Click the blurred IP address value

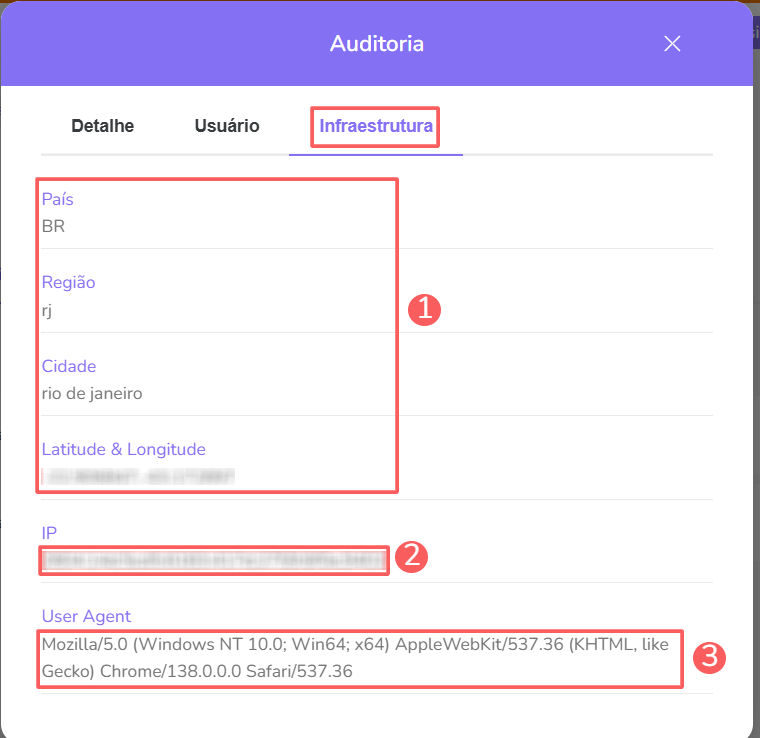pos(213,560)
